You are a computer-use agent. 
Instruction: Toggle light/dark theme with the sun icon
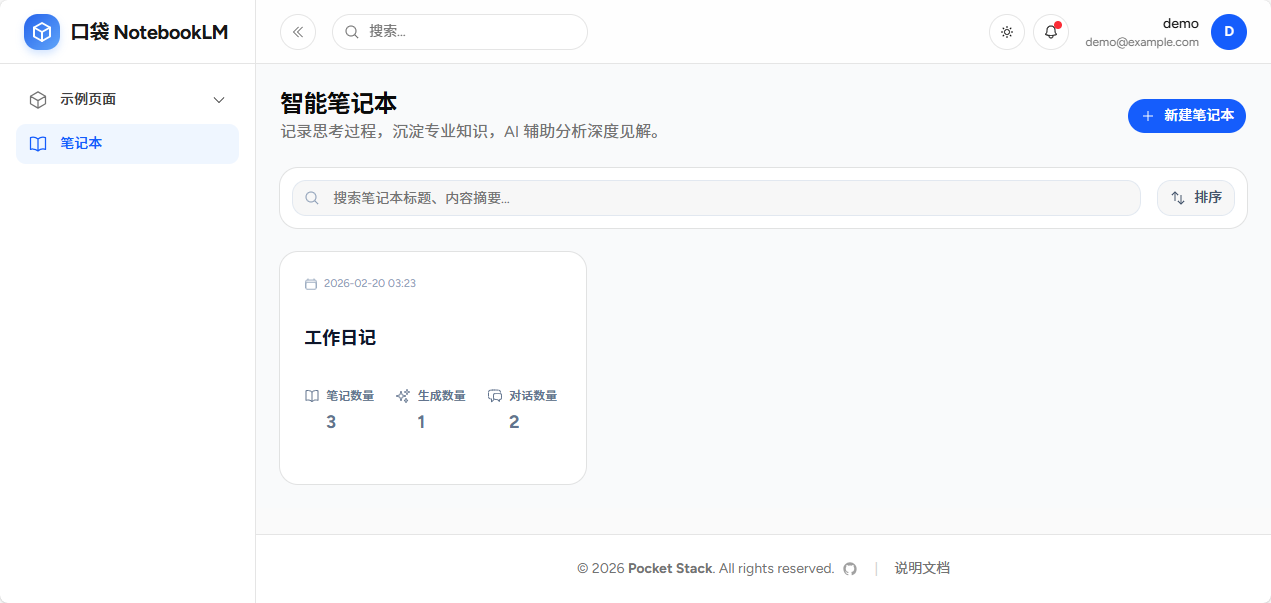click(x=1006, y=31)
